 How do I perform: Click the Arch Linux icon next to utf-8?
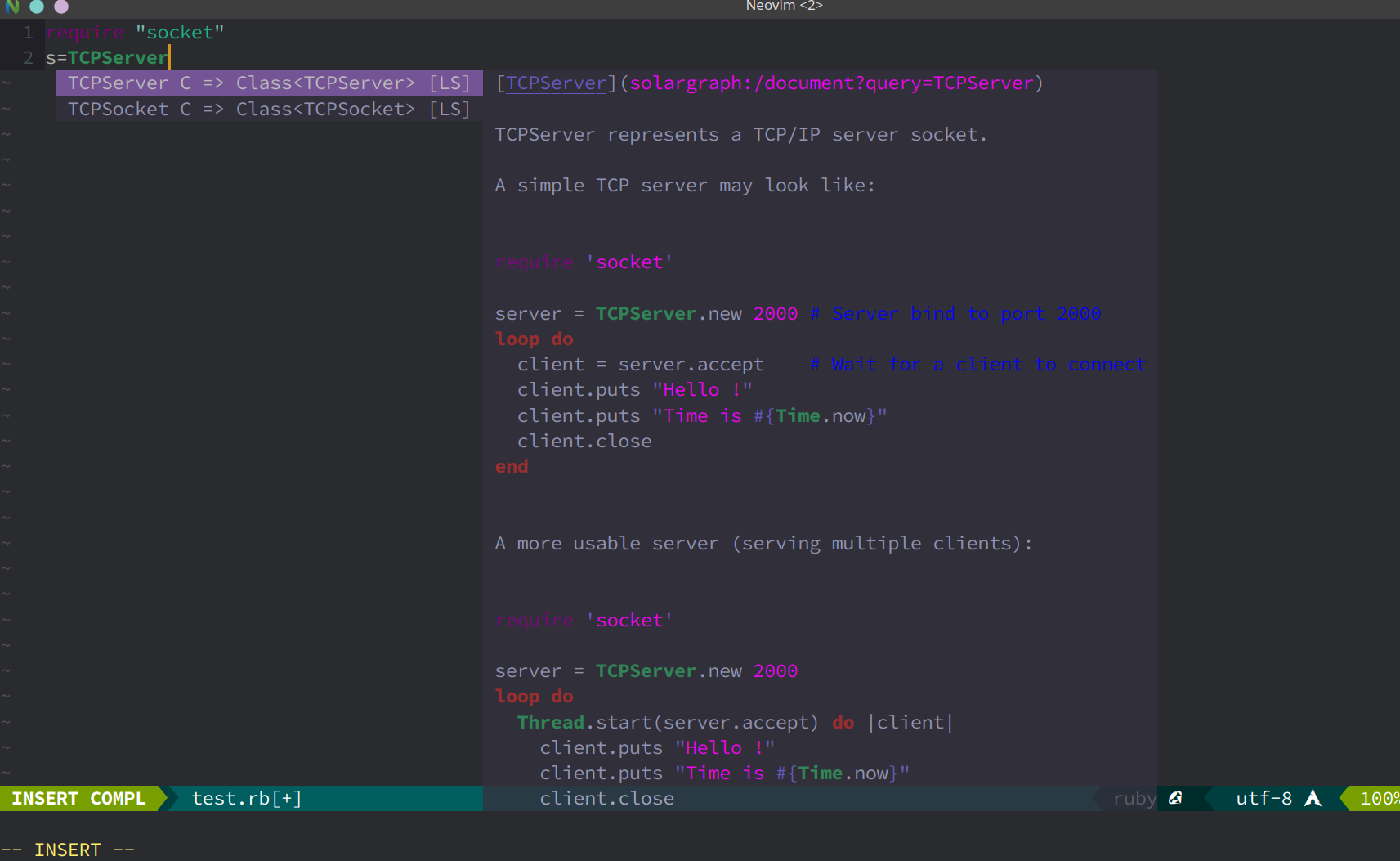pyautogui.click(x=1313, y=798)
